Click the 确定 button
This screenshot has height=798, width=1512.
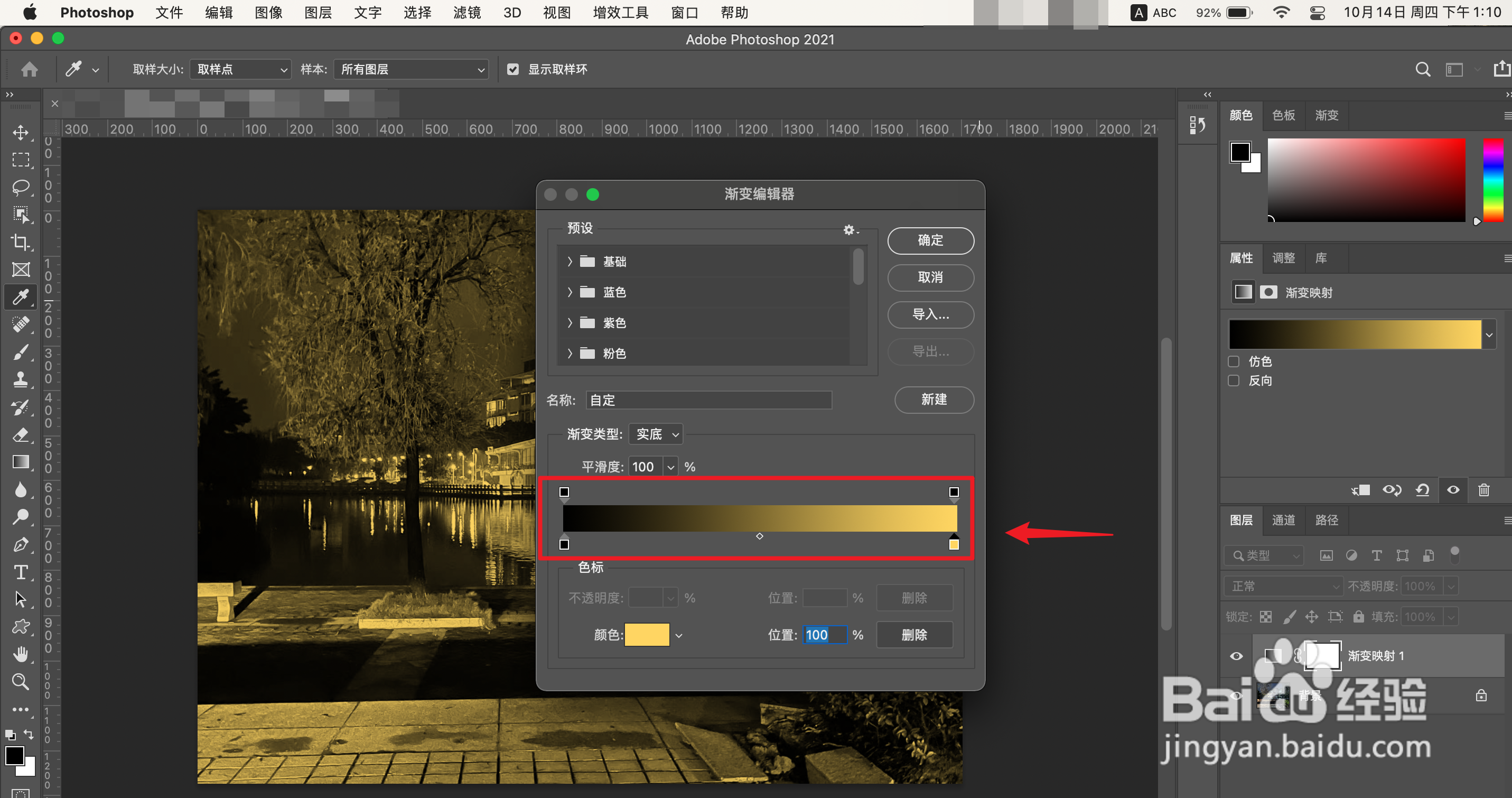pos(930,240)
